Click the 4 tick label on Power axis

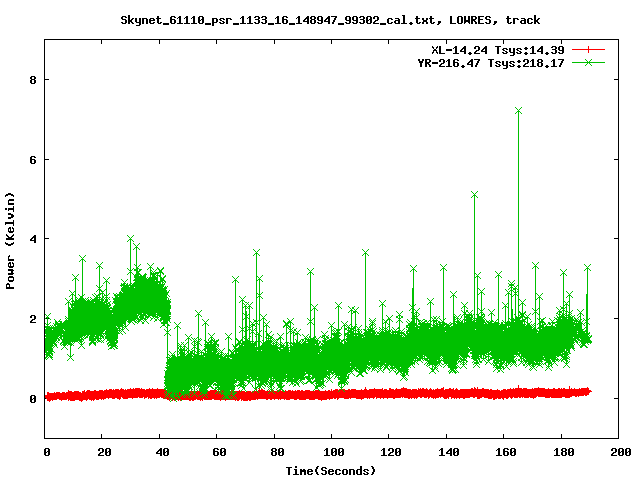(33, 239)
